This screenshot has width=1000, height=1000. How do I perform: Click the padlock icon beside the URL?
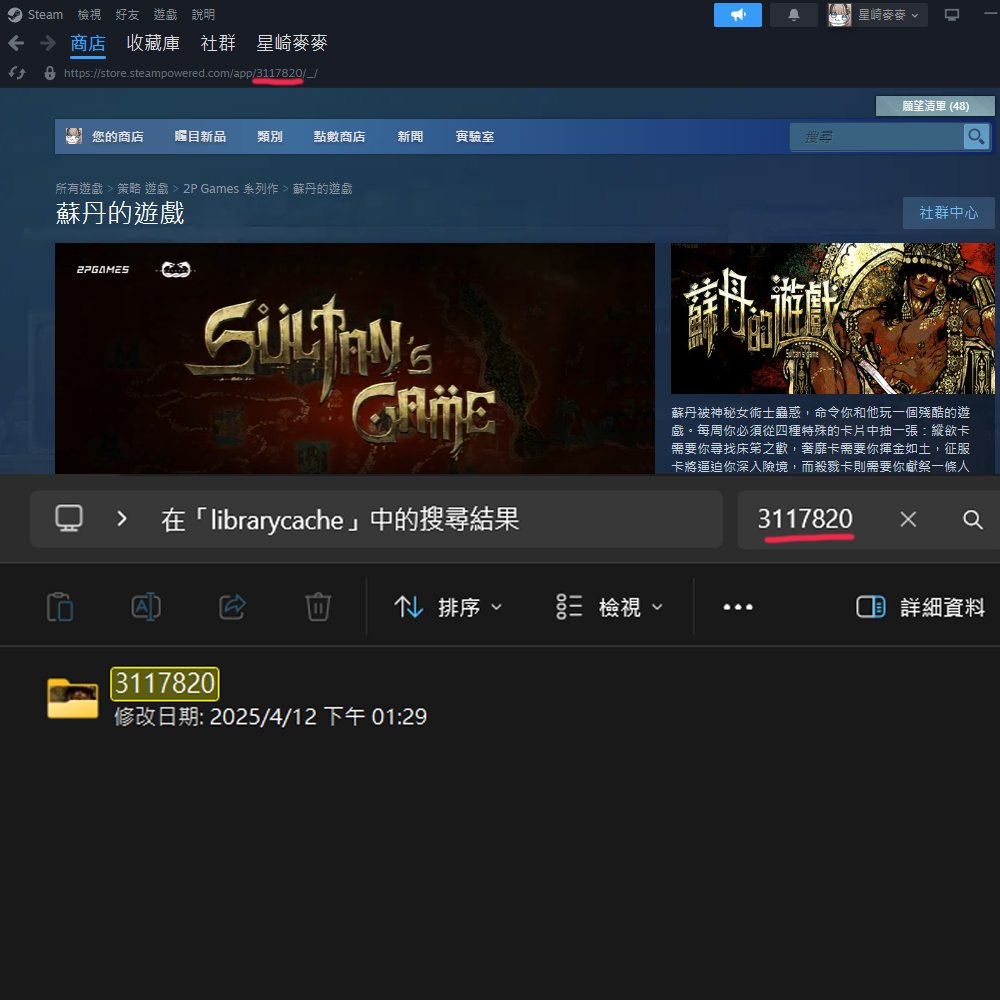click(50, 73)
